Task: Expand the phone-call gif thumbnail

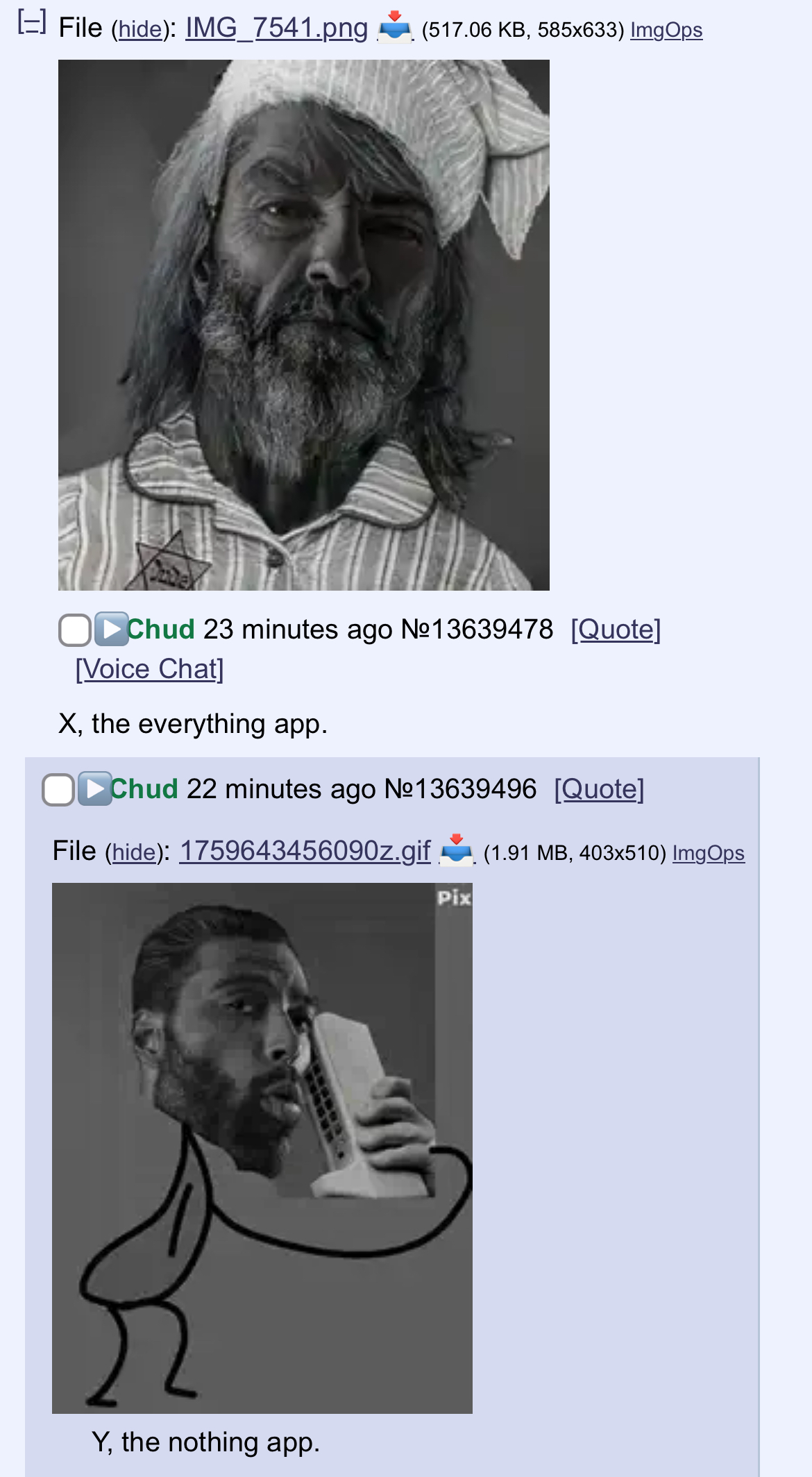Action: point(262,1148)
